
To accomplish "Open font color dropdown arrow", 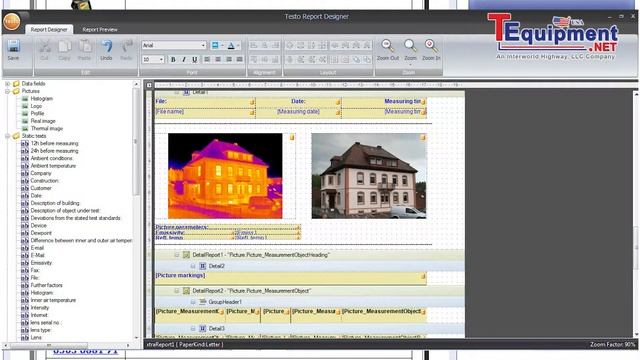I will click(x=238, y=45).
